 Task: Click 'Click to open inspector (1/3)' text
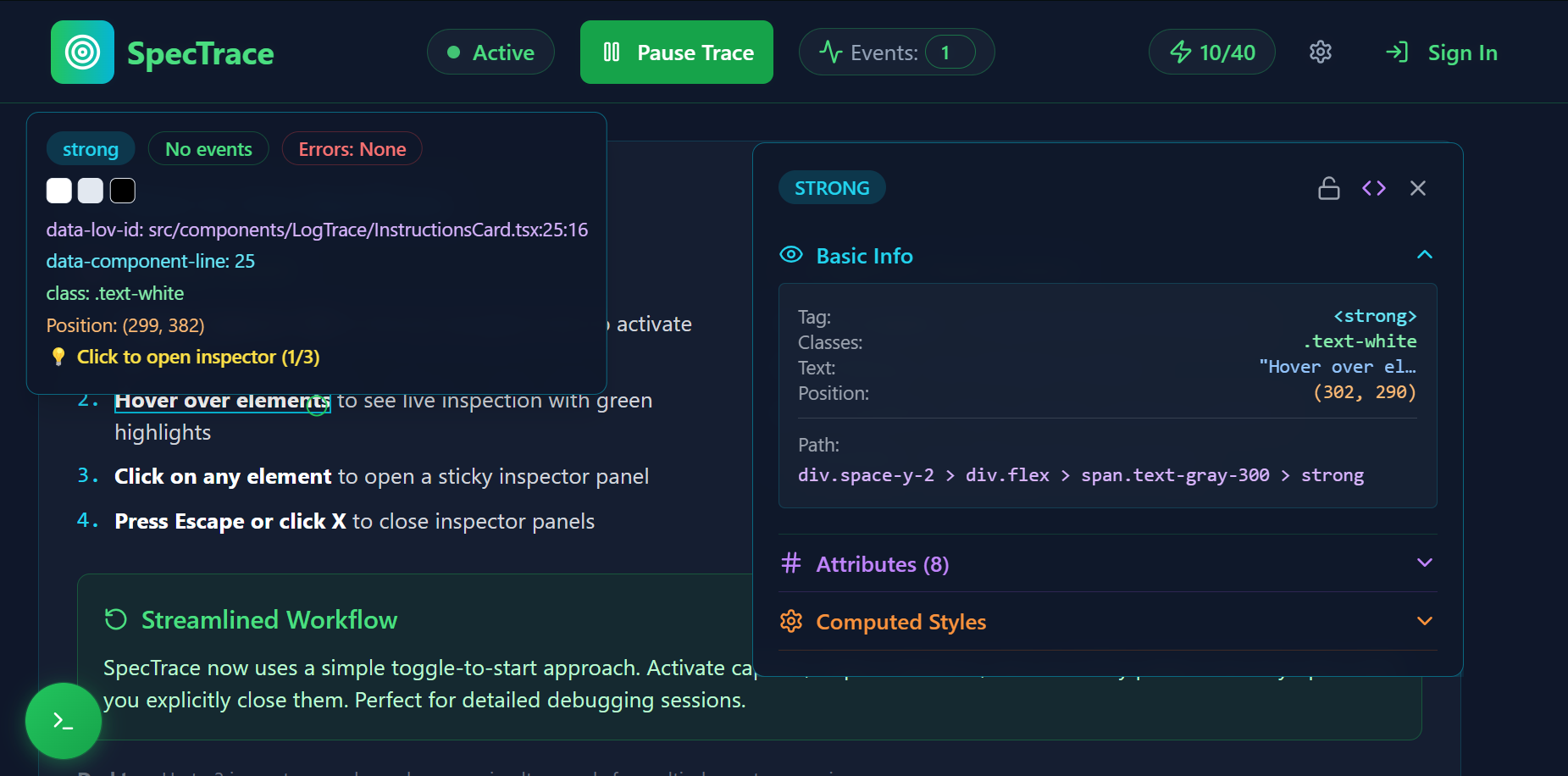(x=198, y=357)
